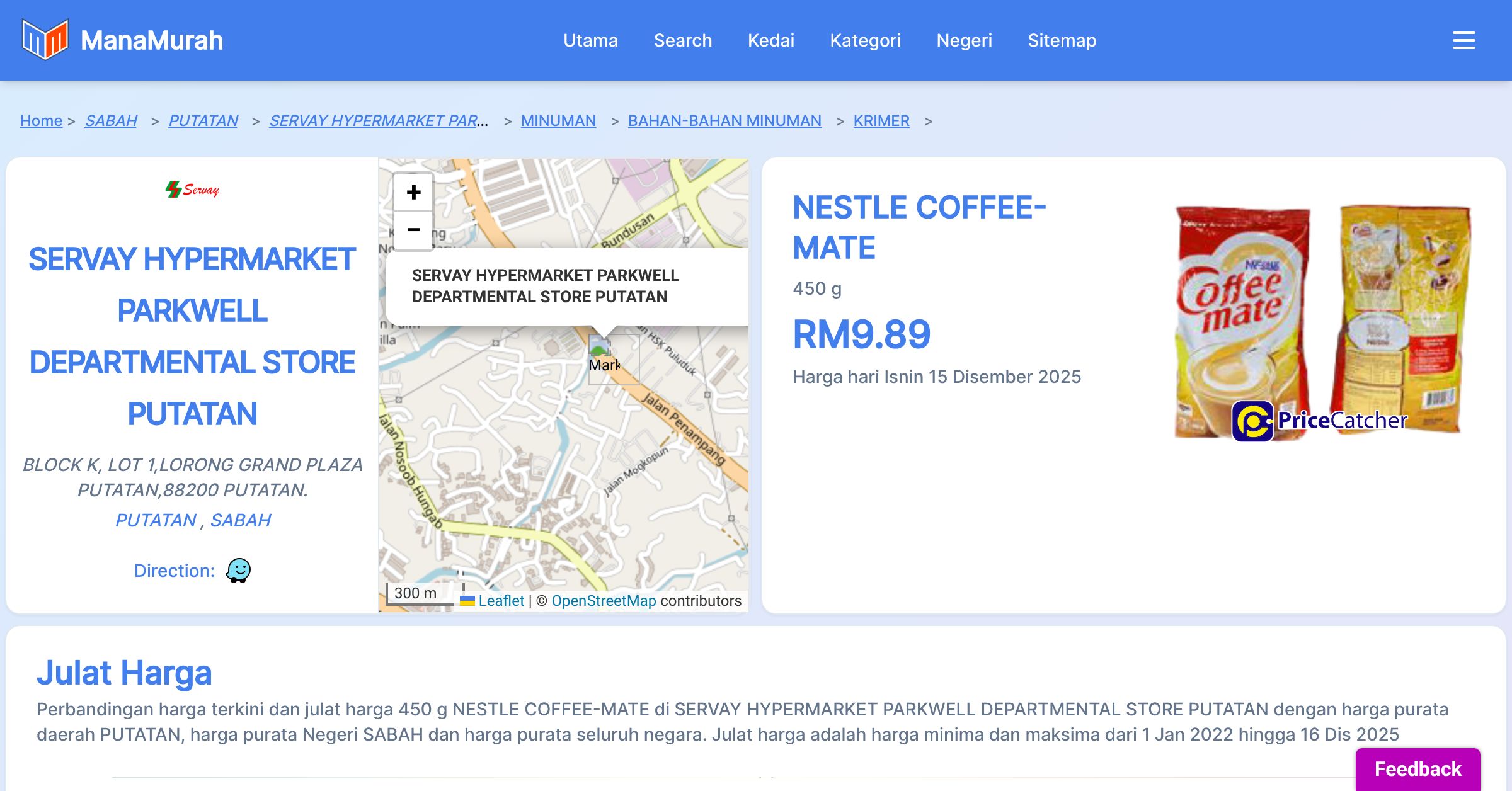Go to the Search page

pyautogui.click(x=682, y=40)
